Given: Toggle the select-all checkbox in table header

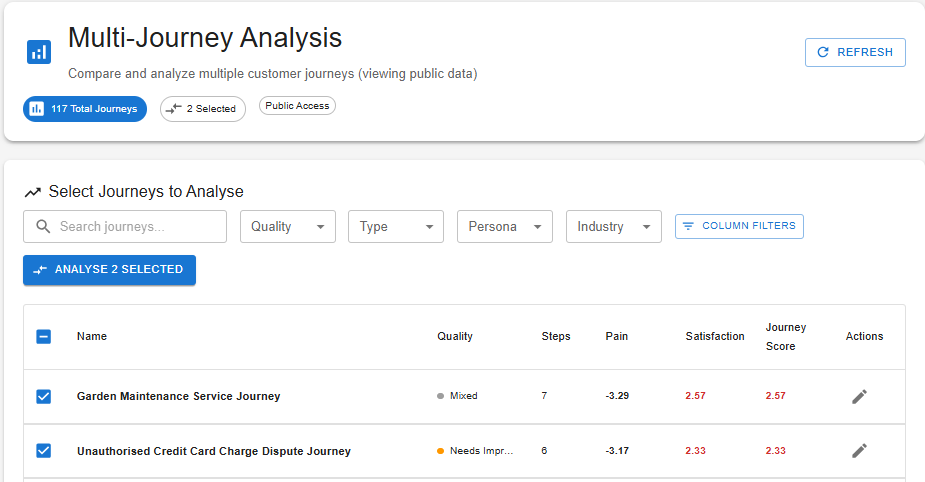Looking at the screenshot, I should click(43, 337).
